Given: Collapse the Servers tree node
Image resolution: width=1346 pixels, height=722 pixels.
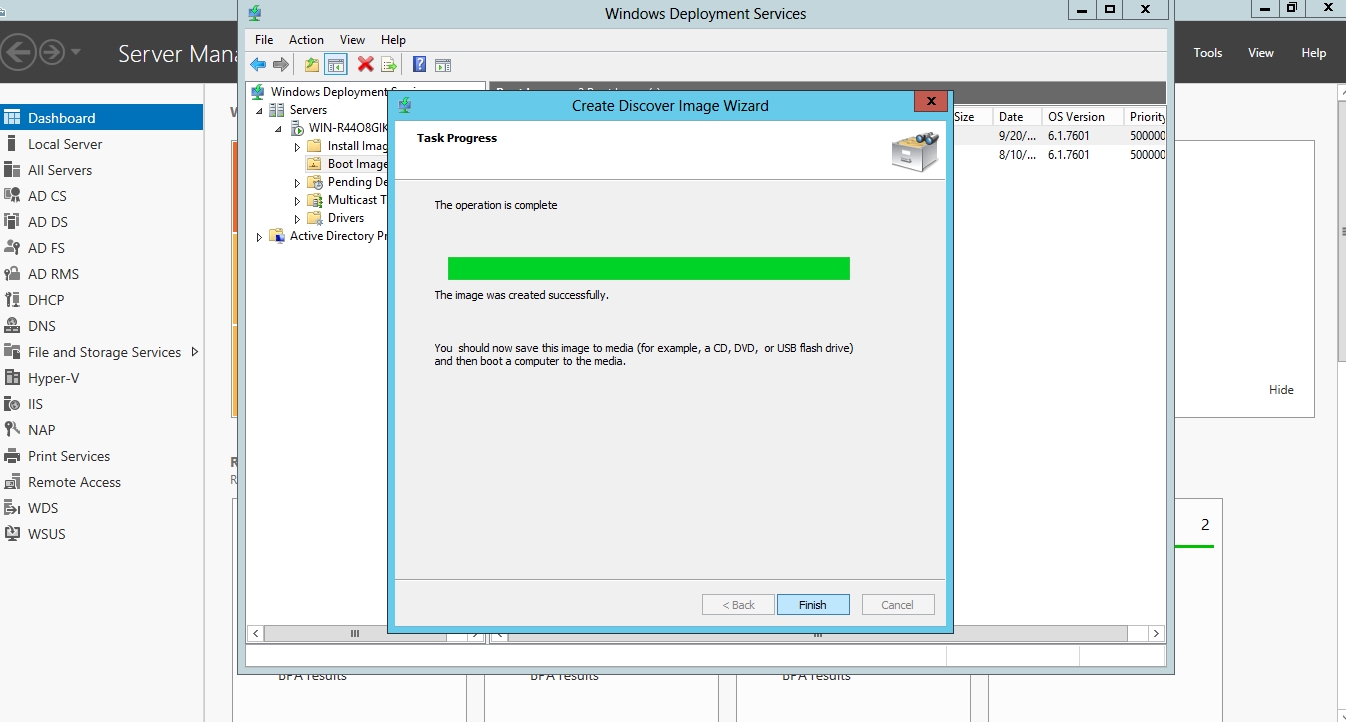Looking at the screenshot, I should [259, 110].
